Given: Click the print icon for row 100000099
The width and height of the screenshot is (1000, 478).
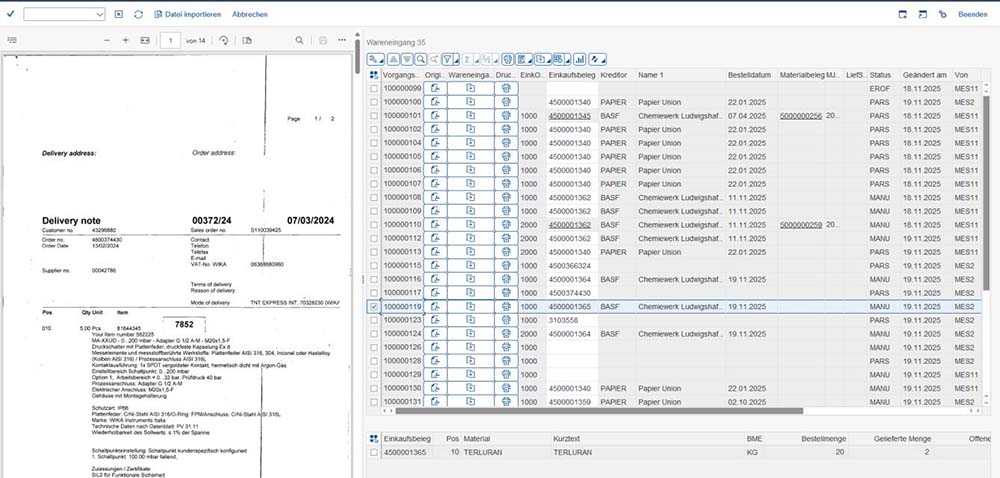Looking at the screenshot, I should click(x=506, y=89).
